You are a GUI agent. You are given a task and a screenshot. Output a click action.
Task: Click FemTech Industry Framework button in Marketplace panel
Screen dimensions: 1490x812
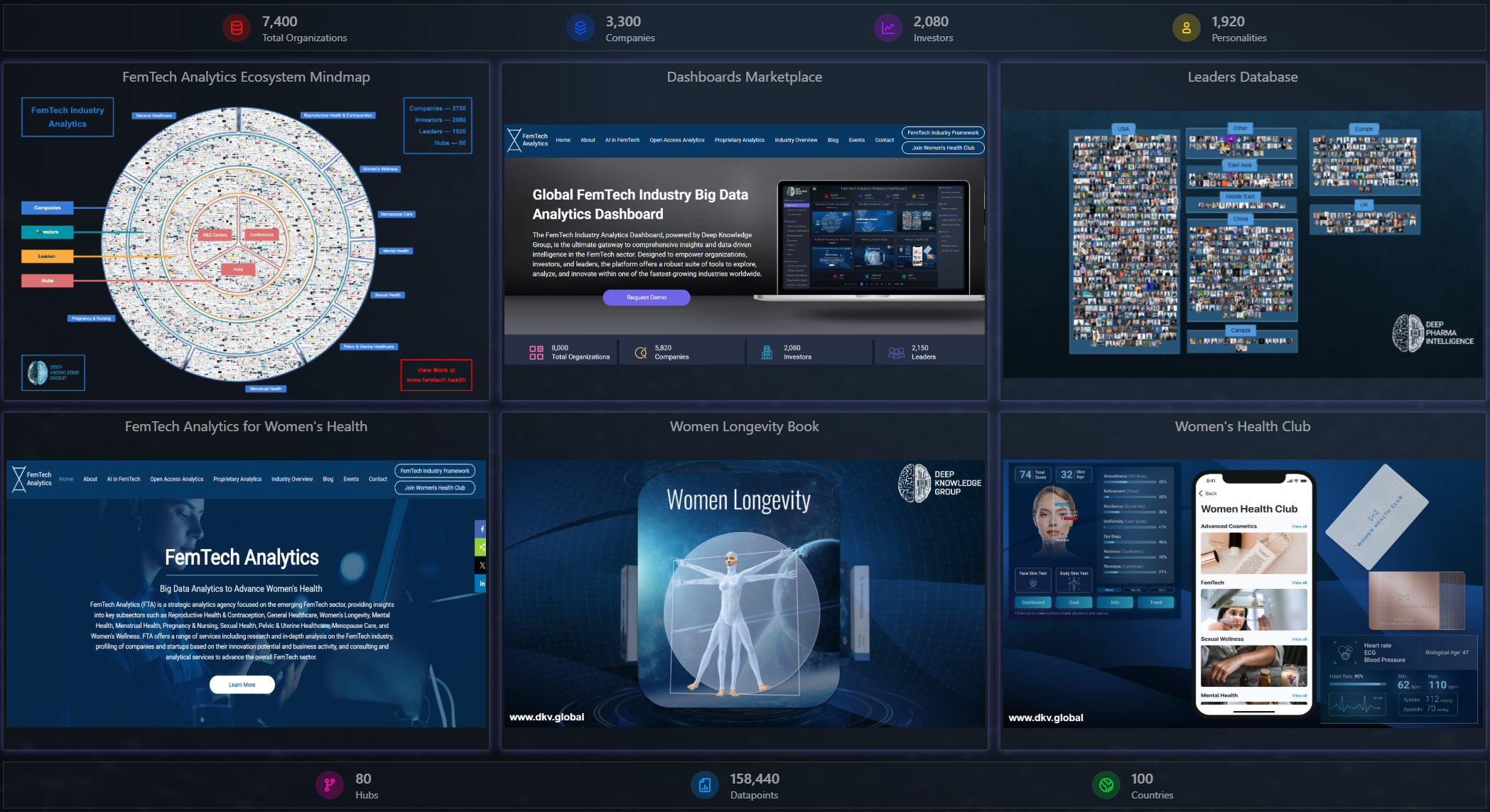click(x=942, y=133)
